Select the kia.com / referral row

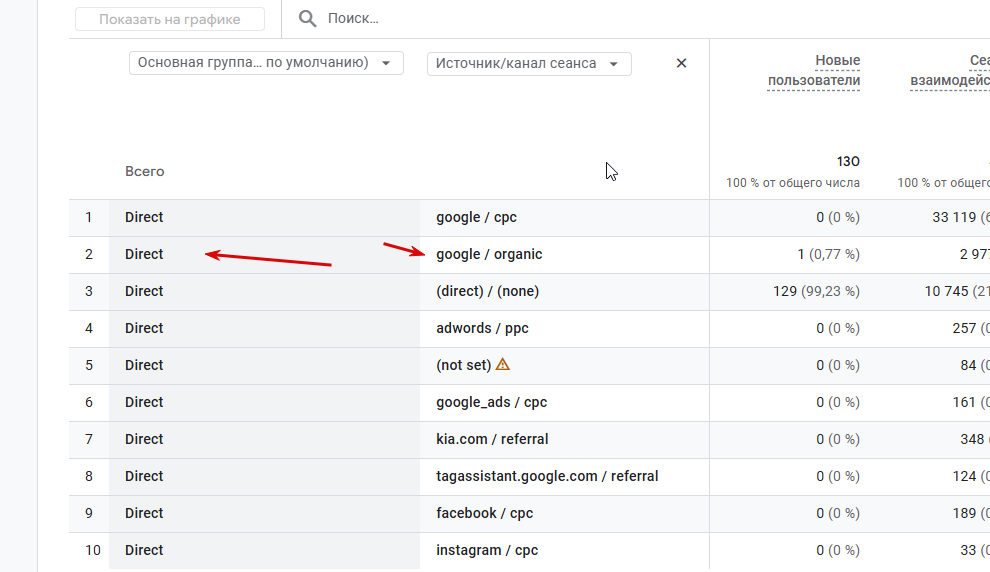click(x=492, y=439)
